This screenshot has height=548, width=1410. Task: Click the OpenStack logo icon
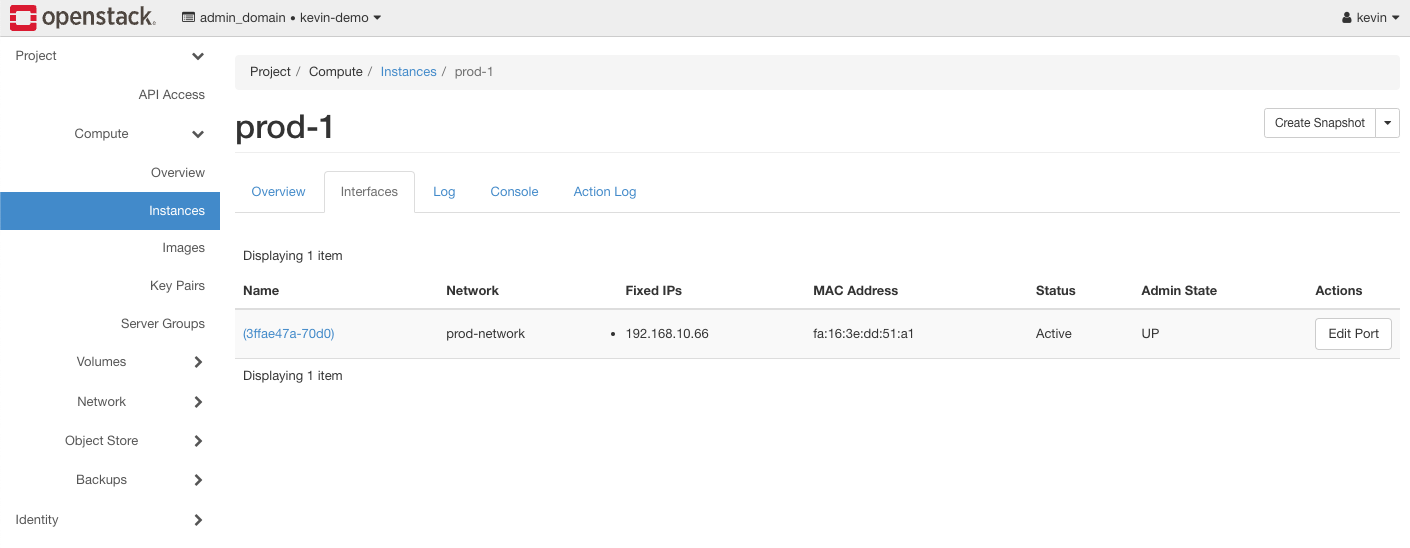point(24,17)
